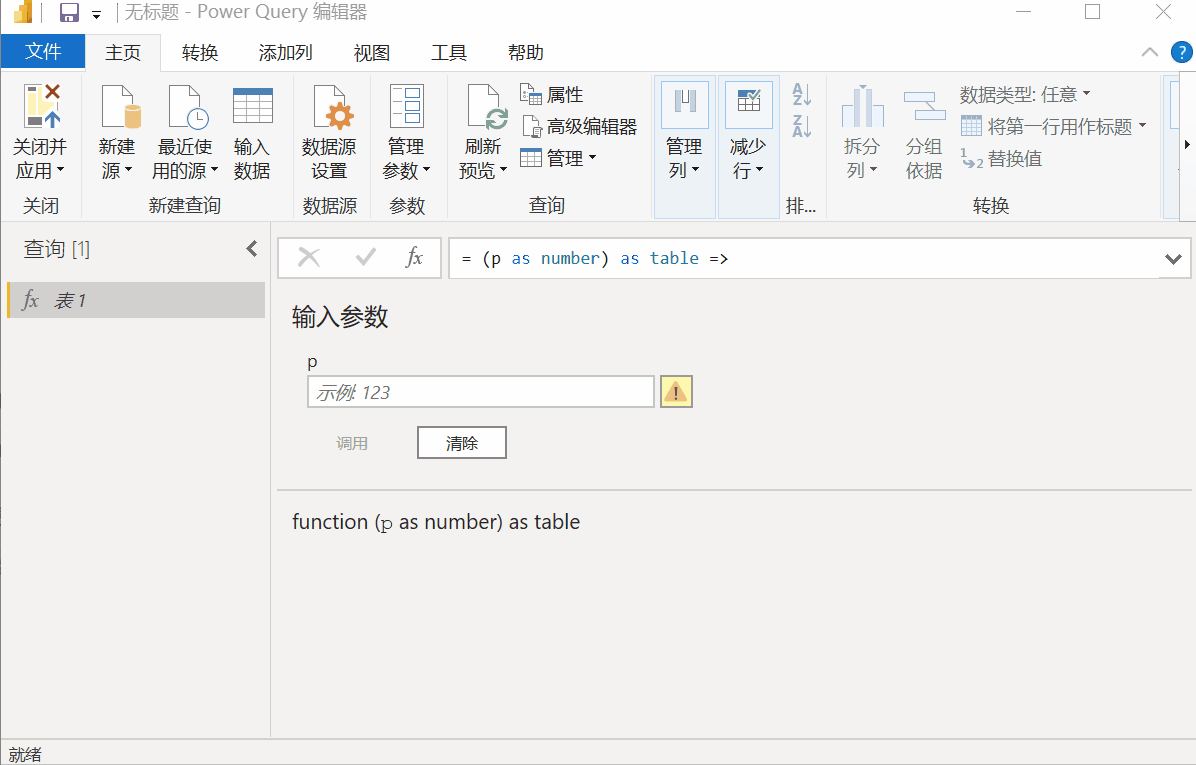Expand the ribbon overflow arrow on the right
1196x765 pixels.
point(1187,145)
